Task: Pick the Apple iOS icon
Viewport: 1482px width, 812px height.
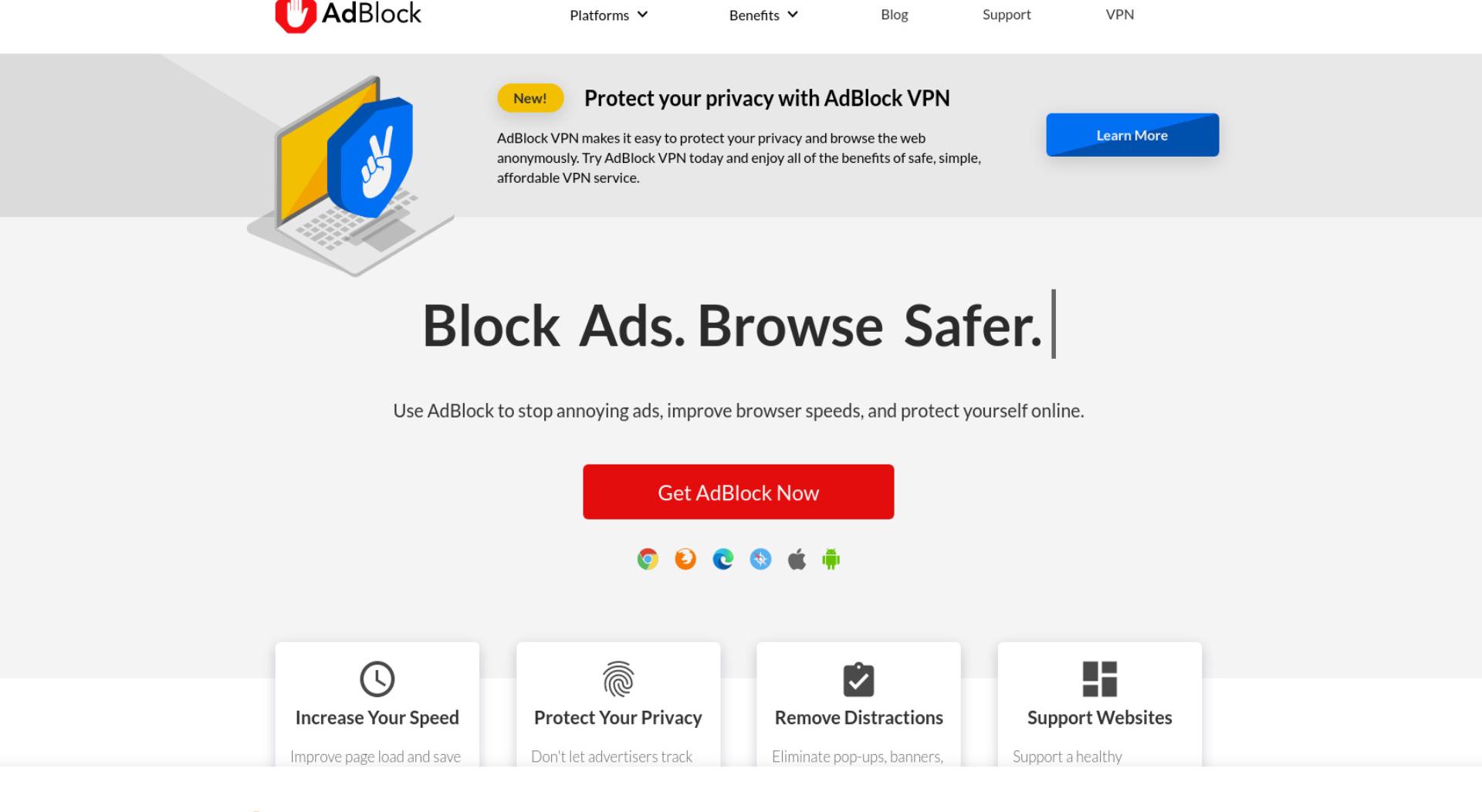Action: 797,559
